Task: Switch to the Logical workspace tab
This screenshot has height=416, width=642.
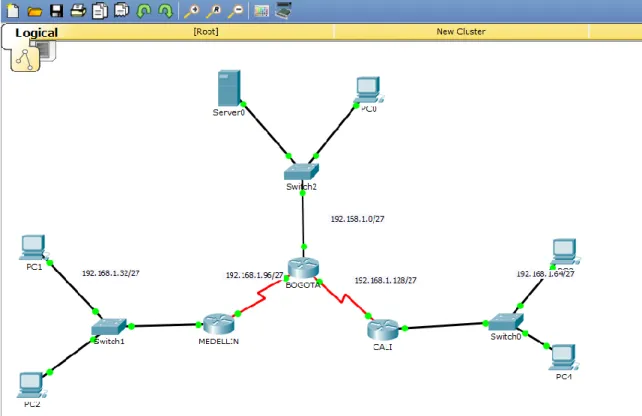Action: click(36, 33)
